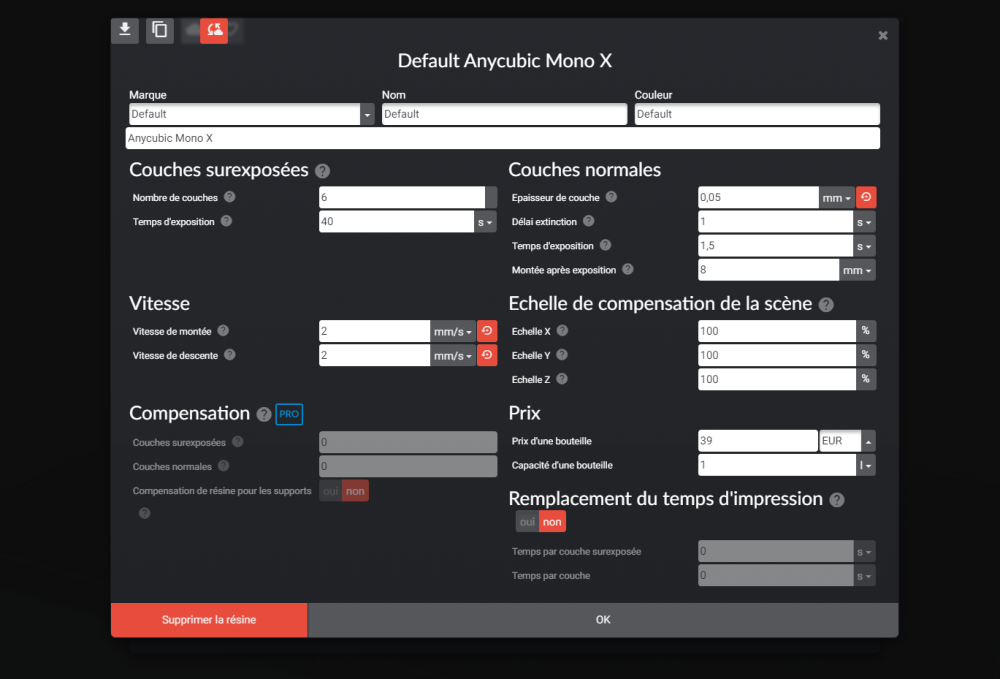This screenshot has width=1000, height=679.
Task: Click the Temps par couche surexposée field
Action: click(776, 551)
